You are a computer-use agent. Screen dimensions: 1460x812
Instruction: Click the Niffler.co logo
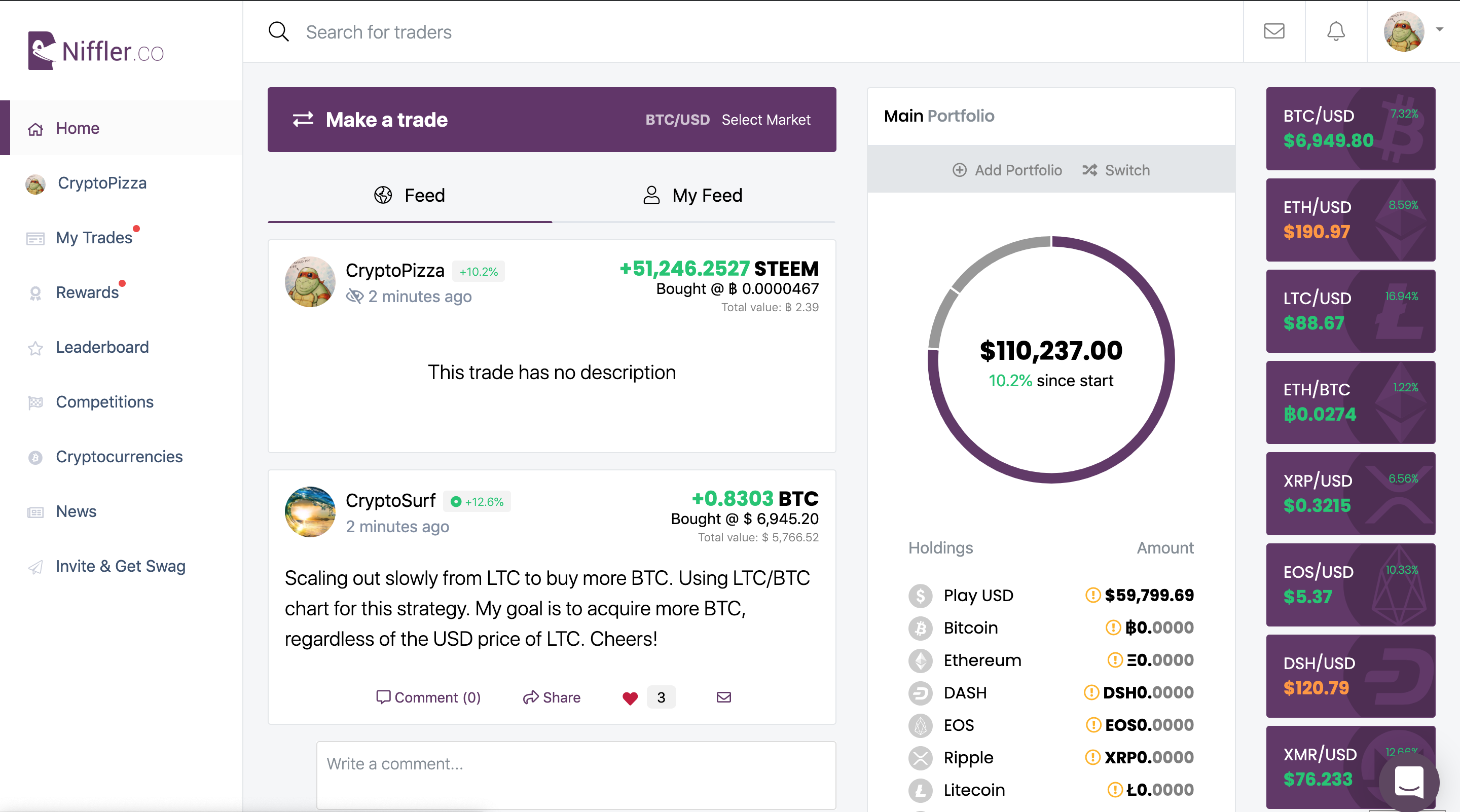click(96, 50)
